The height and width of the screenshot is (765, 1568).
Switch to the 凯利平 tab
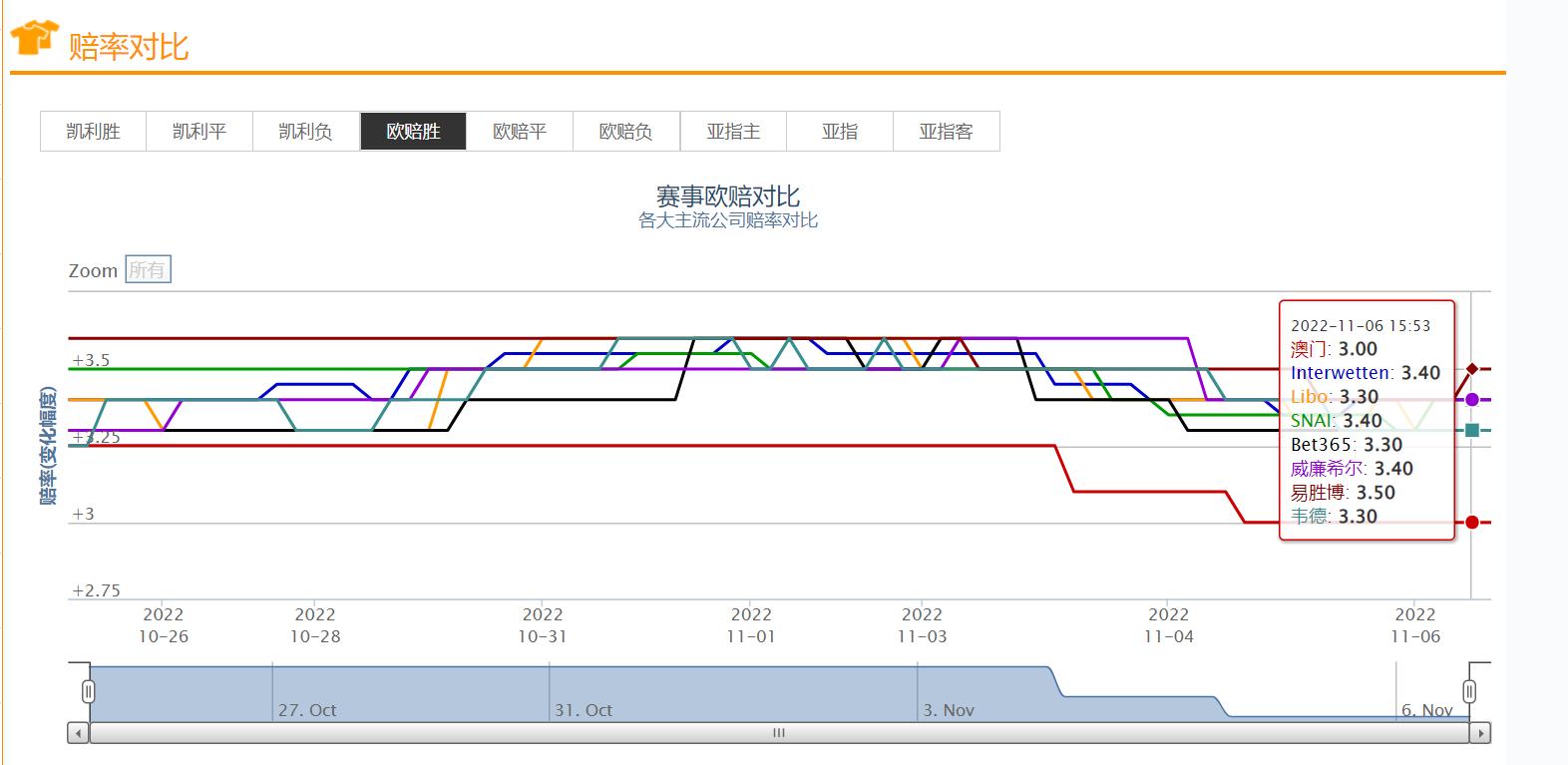click(199, 131)
